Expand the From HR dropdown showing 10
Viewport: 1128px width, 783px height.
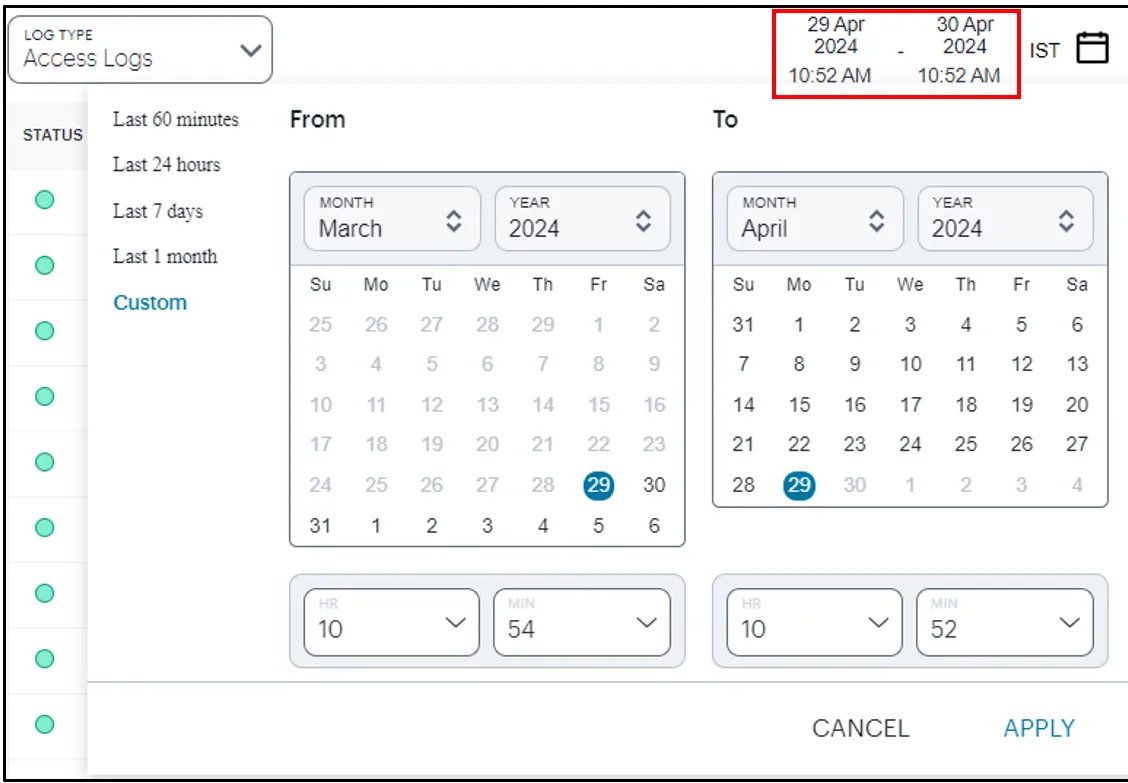(391, 623)
